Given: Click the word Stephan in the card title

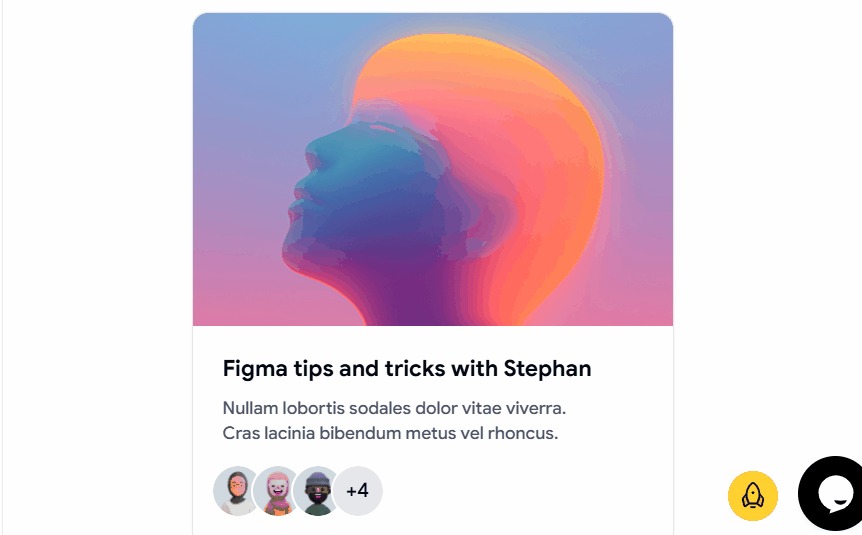Looking at the screenshot, I should tap(547, 369).
